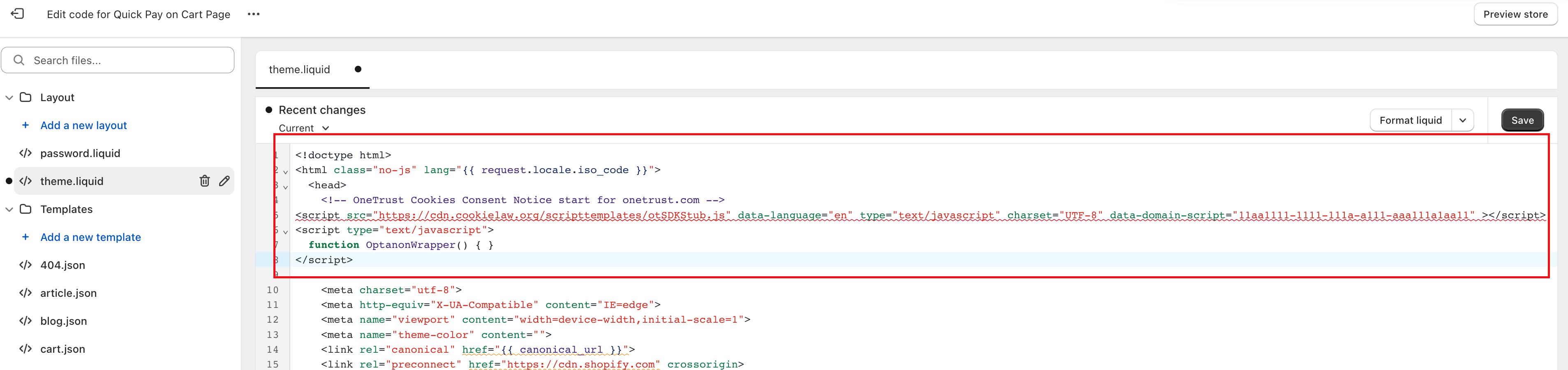
Task: Click Add a new layout link
Action: tap(83, 125)
